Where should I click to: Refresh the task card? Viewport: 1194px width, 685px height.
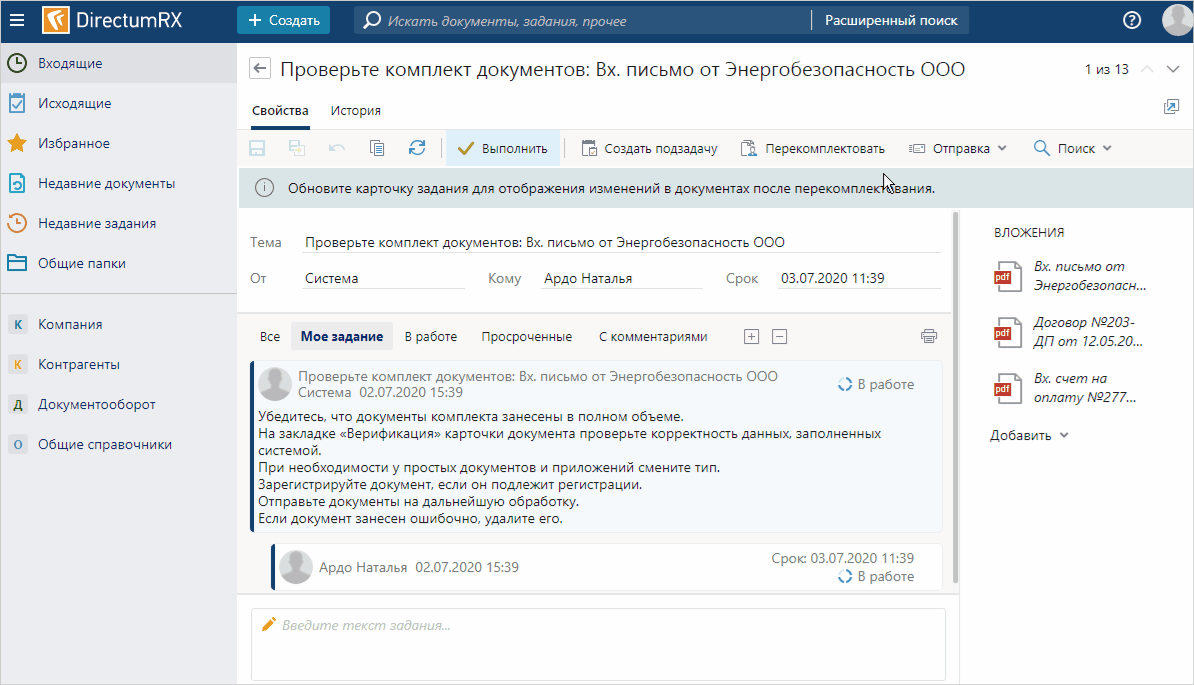click(x=417, y=148)
